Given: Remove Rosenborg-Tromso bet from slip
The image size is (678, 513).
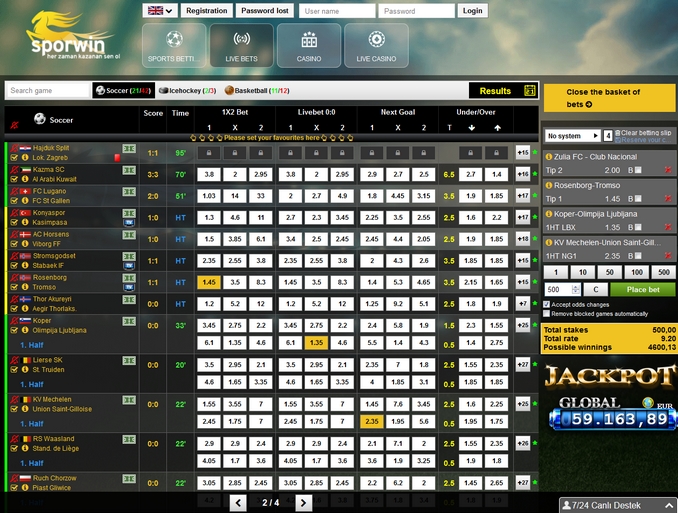Looking at the screenshot, I should point(668,199).
